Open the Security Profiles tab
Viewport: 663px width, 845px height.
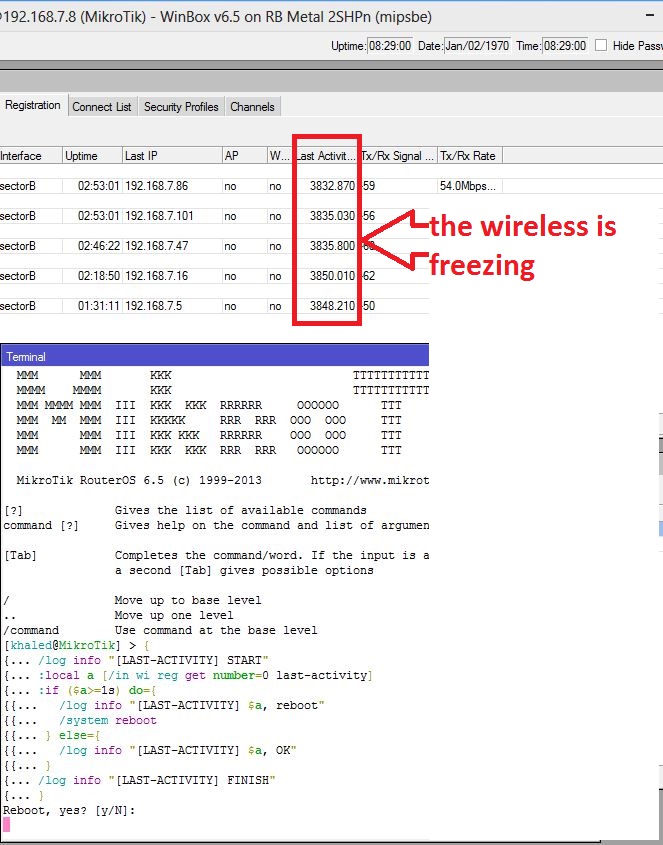point(181,107)
